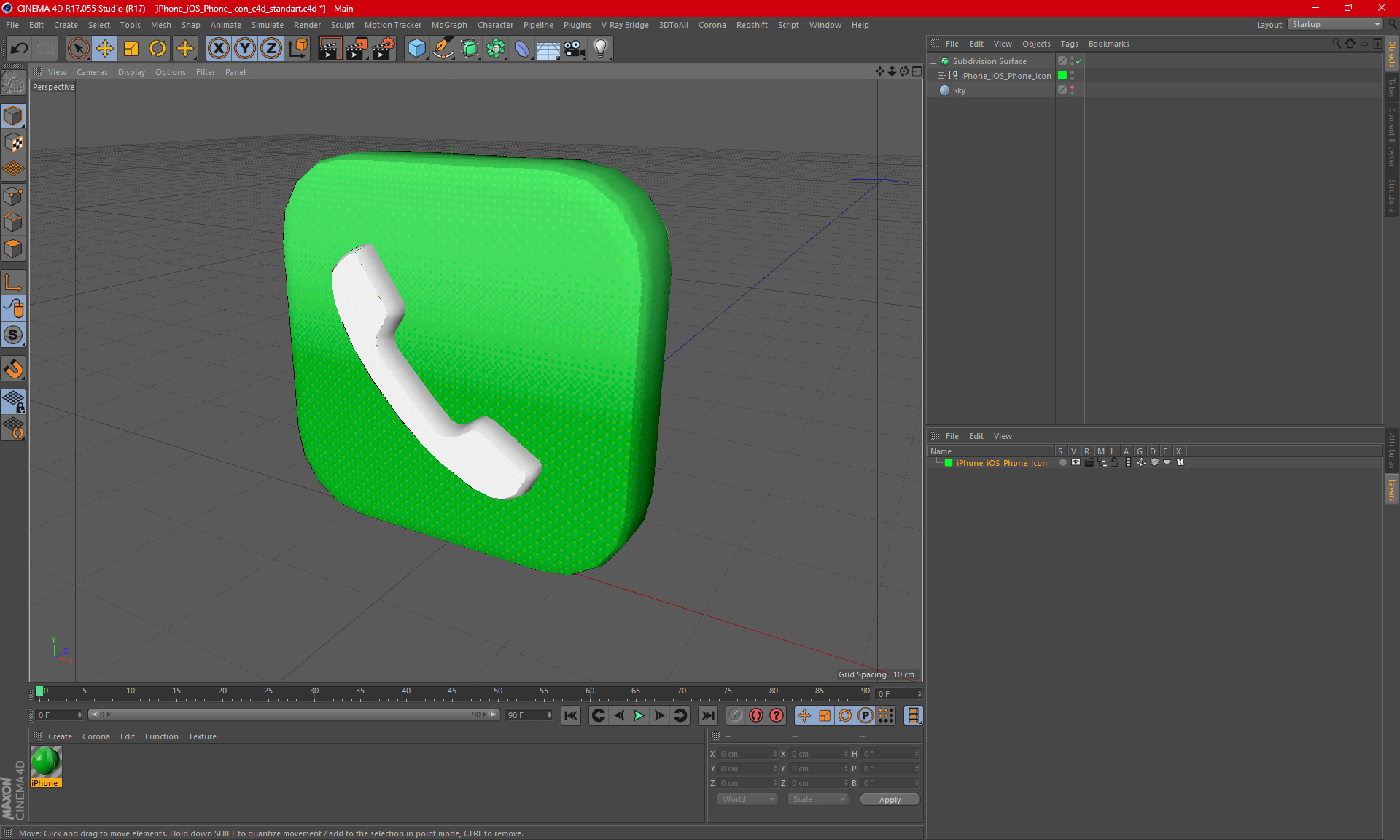
Task: Click Make Editable icon
Action: coord(13,83)
